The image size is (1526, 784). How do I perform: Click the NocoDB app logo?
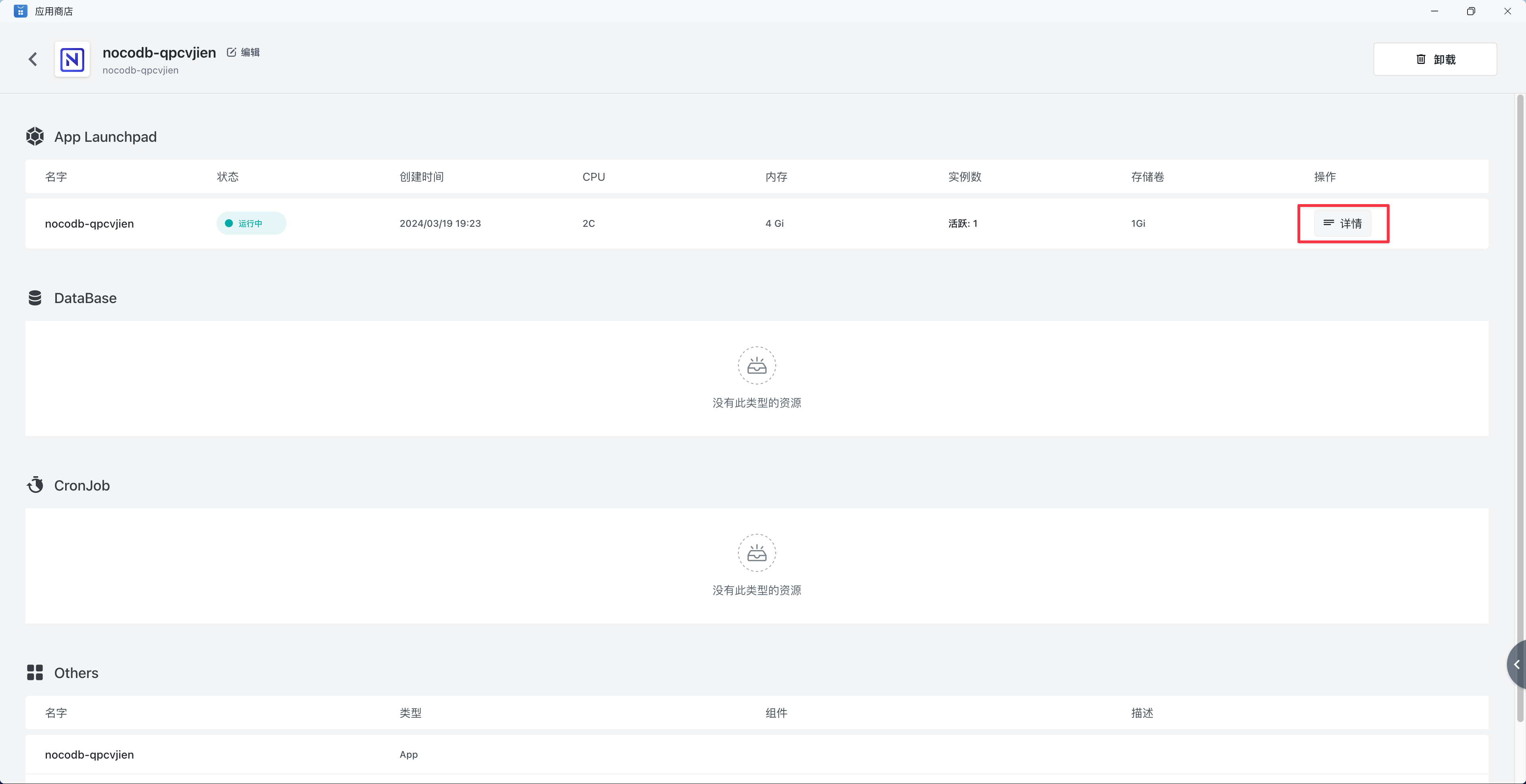pos(72,59)
